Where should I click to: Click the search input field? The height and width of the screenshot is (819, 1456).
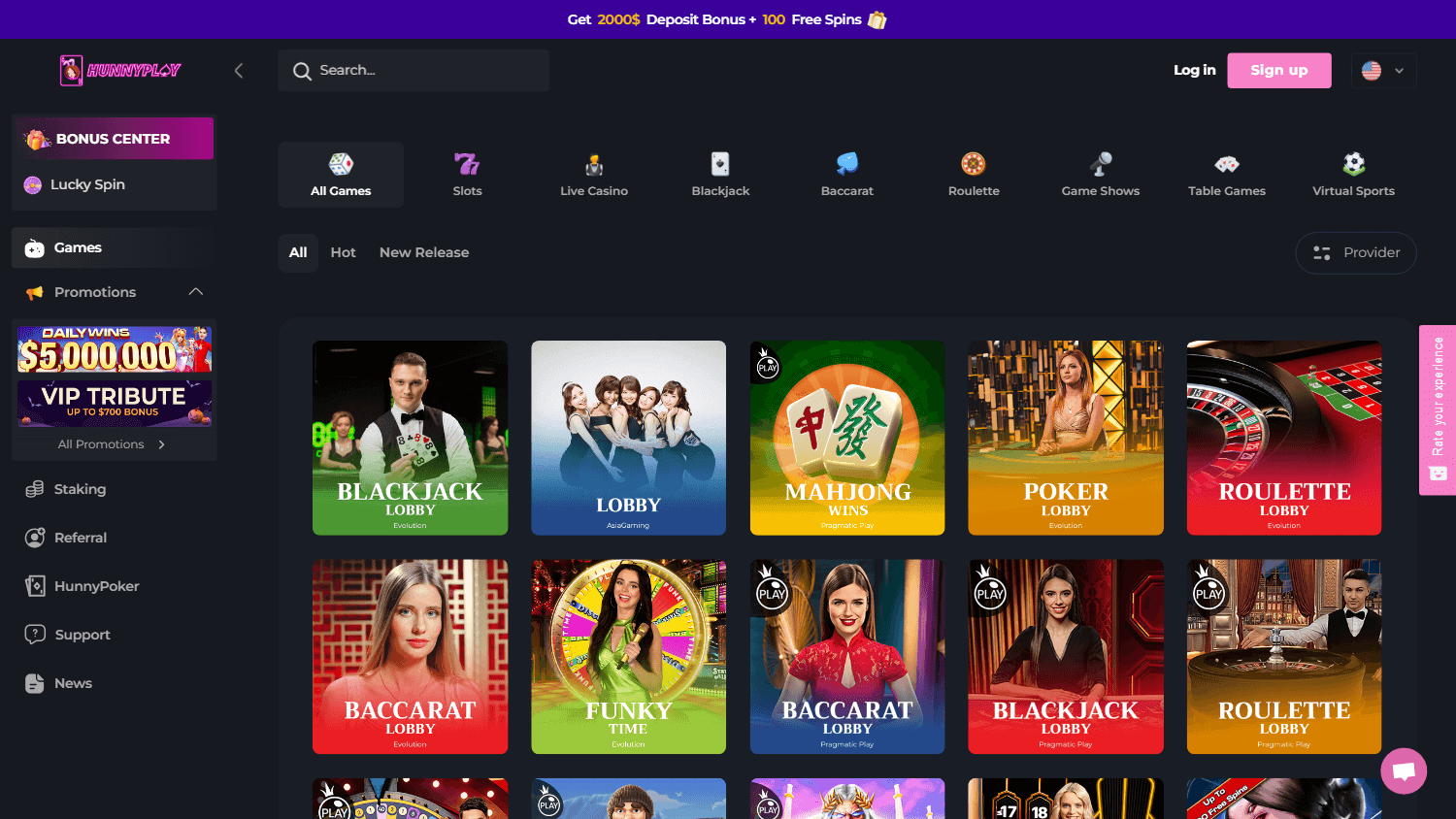coord(413,70)
